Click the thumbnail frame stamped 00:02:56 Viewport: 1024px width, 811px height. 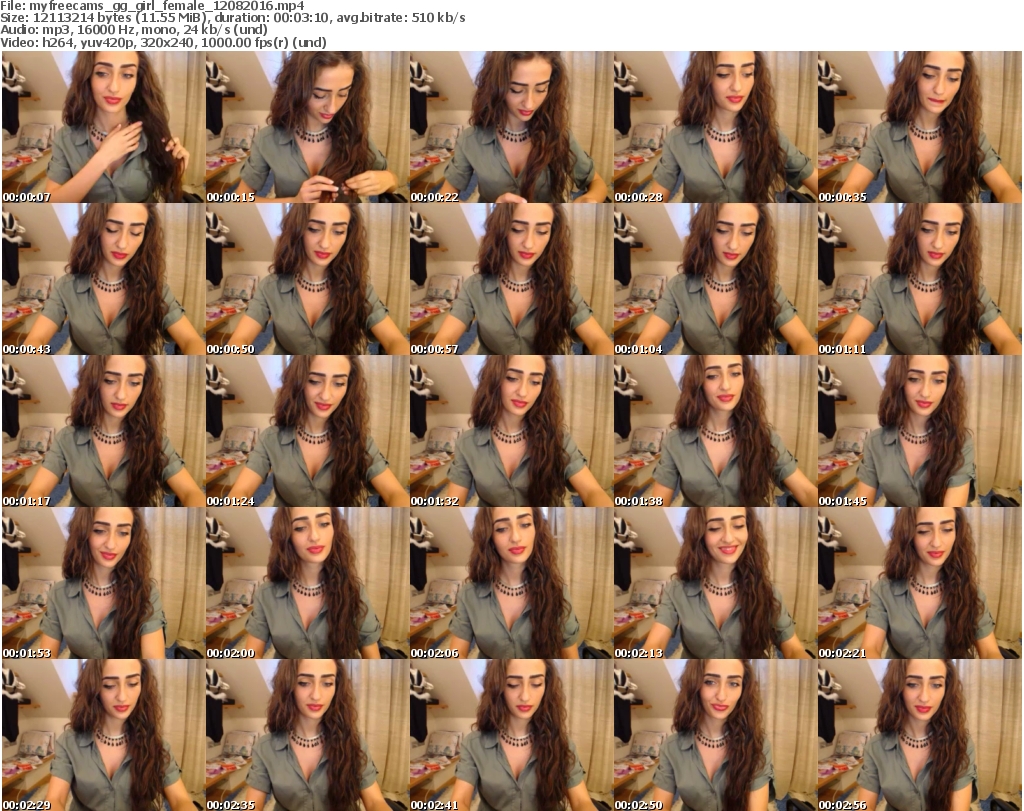point(920,735)
